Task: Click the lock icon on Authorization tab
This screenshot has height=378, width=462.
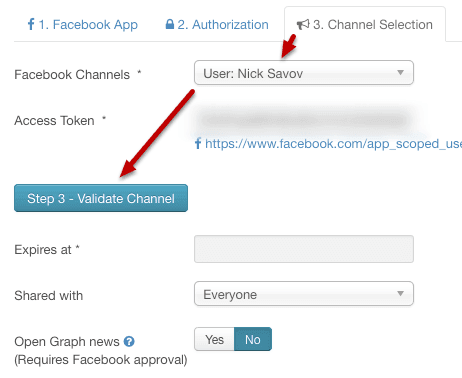Action: click(170, 24)
